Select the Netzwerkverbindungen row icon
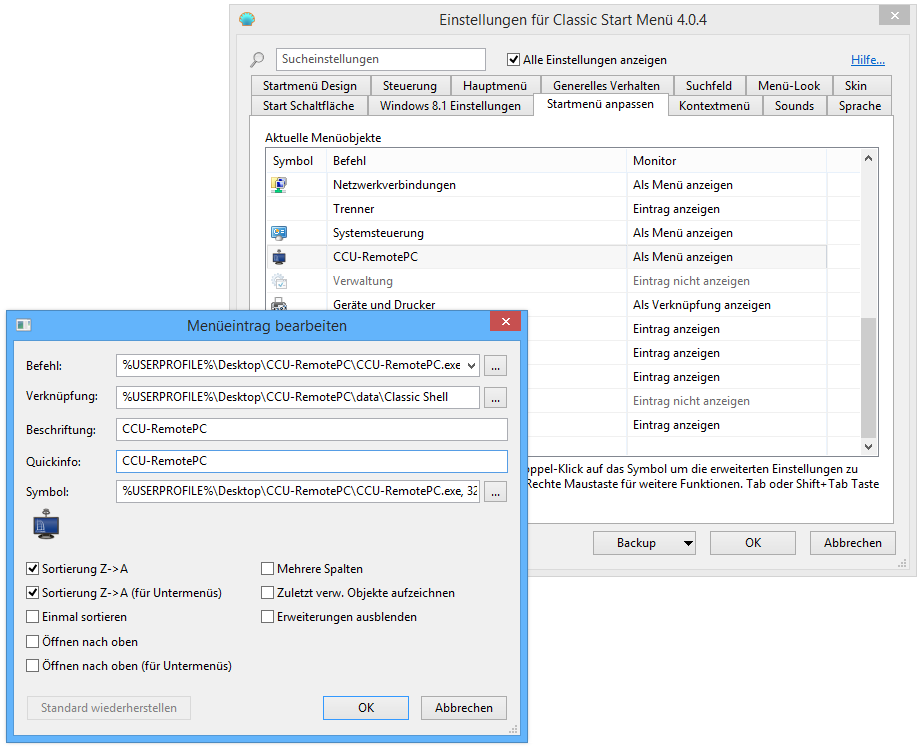923x749 pixels. coord(279,185)
